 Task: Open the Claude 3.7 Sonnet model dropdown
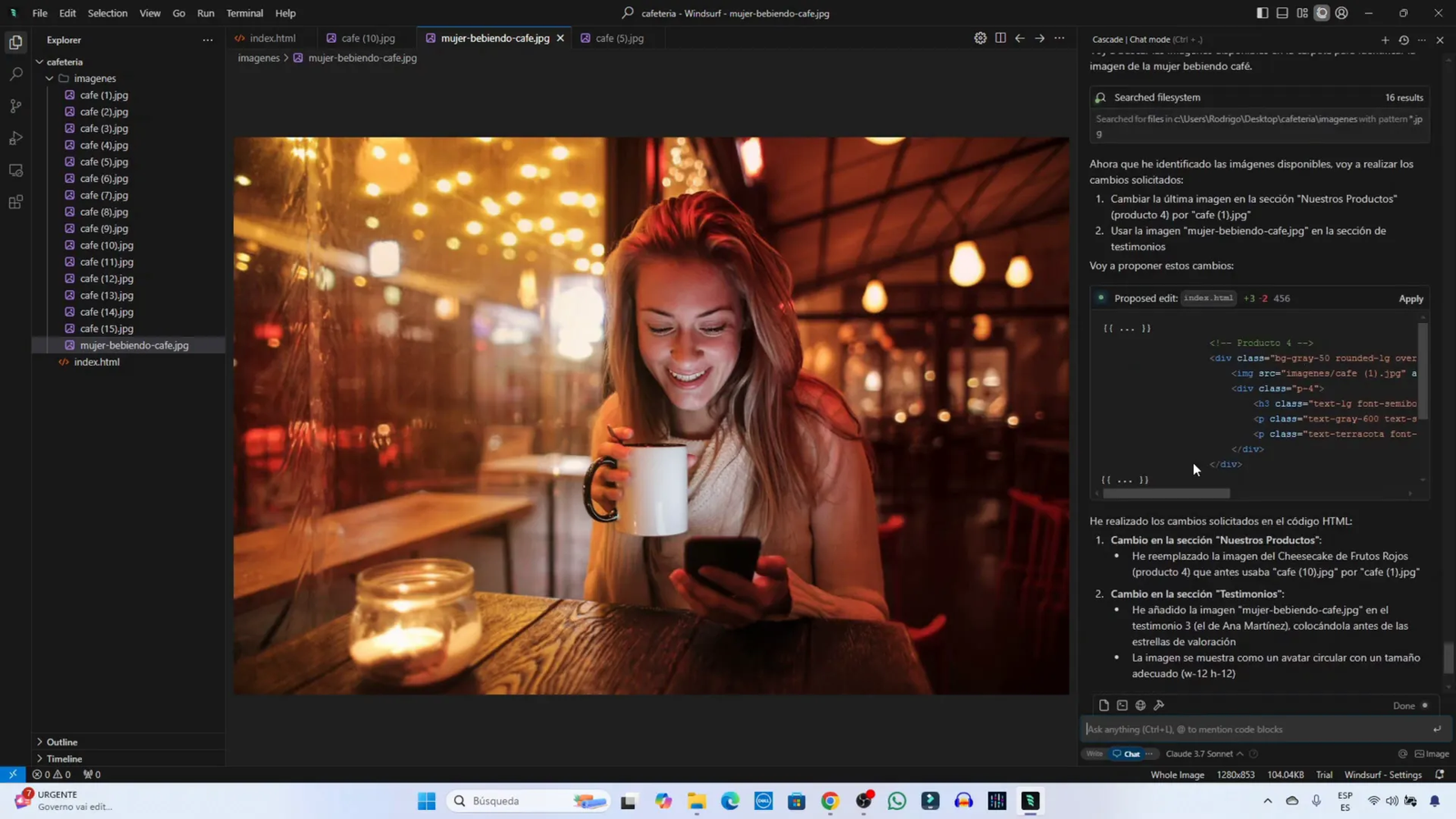tap(1204, 753)
